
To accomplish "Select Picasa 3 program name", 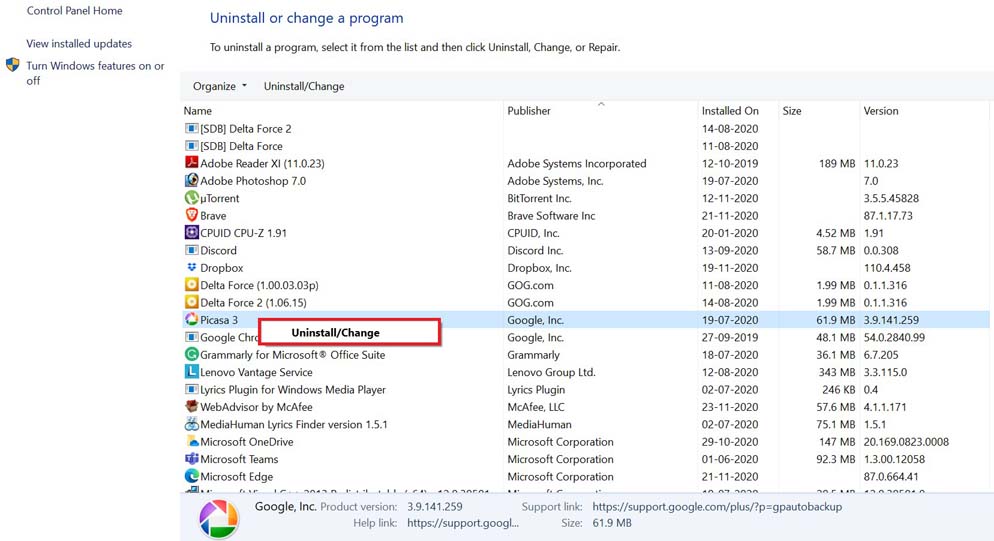I will point(219,320).
